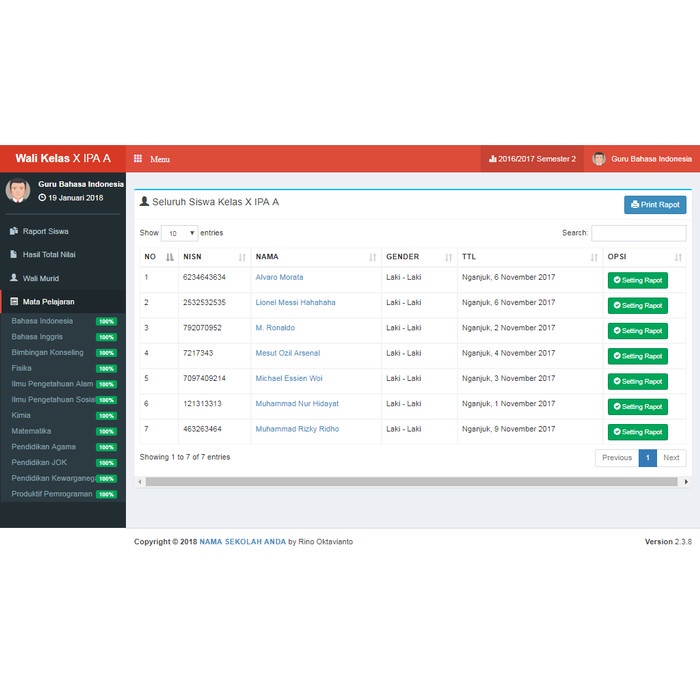Open the Show entries count dropdown
This screenshot has height=700, width=700.
click(179, 233)
